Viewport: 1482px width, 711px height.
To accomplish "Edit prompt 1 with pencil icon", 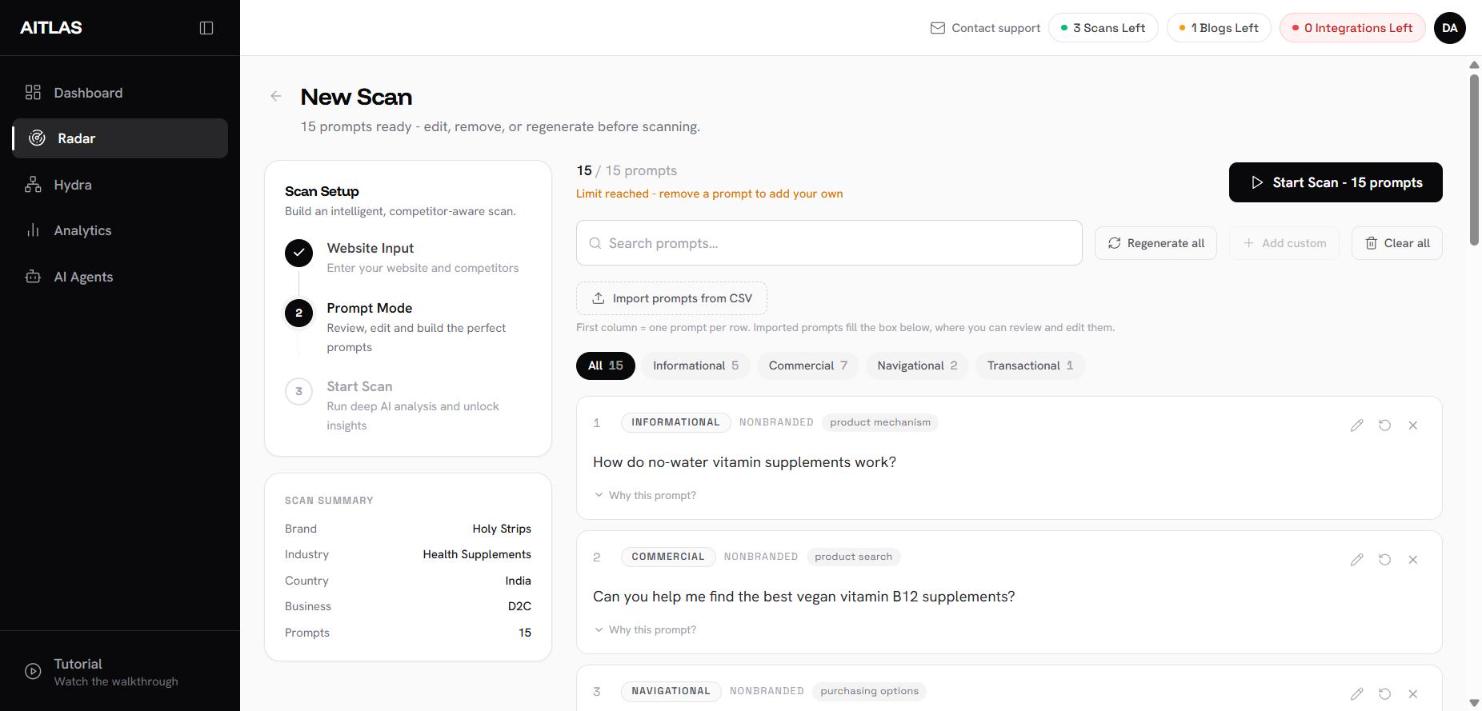I will coord(1357,425).
